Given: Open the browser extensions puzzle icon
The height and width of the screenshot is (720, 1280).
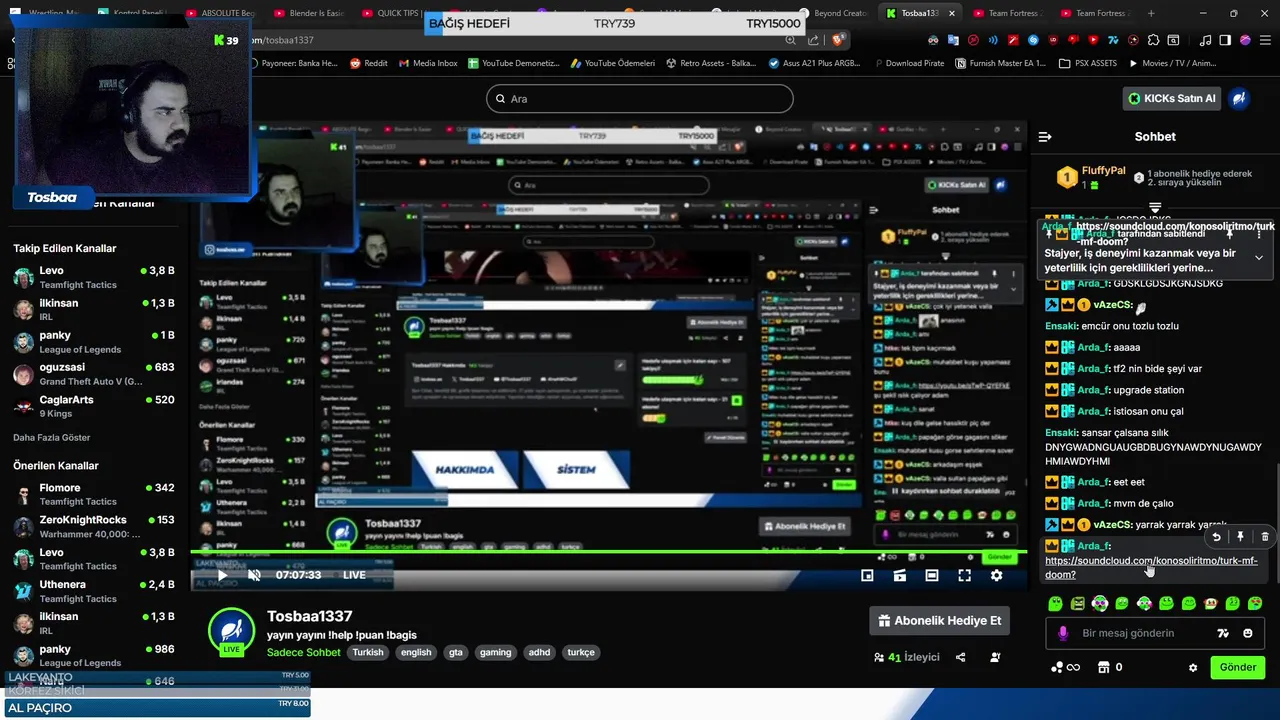Looking at the screenshot, I should click(1154, 40).
